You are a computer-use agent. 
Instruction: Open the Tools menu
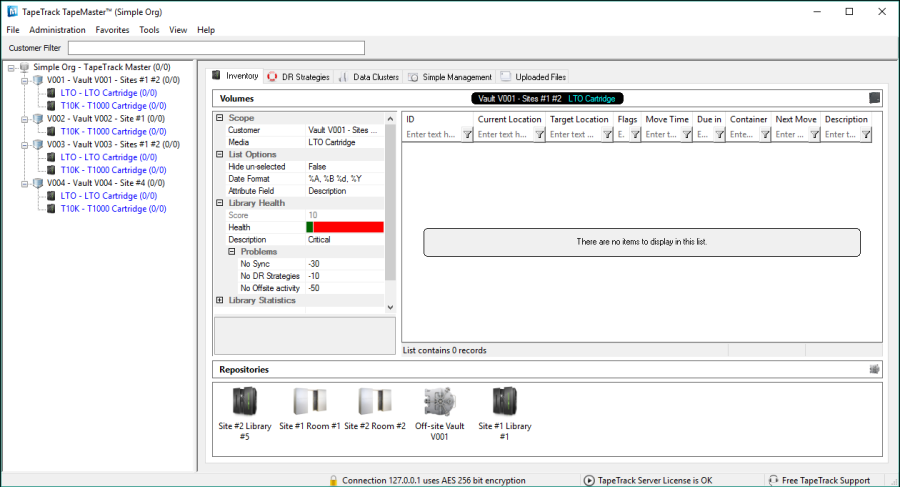click(x=149, y=30)
